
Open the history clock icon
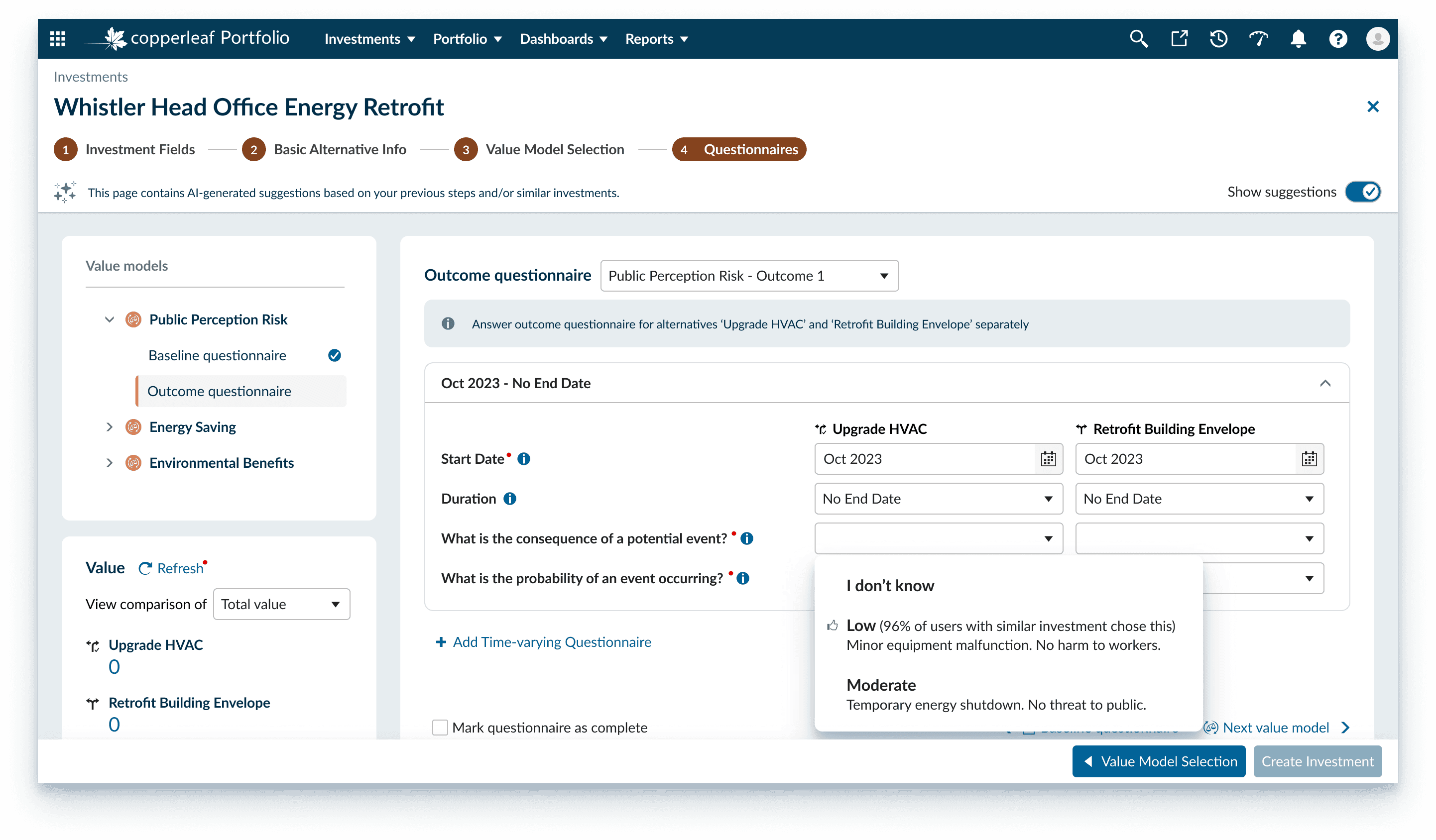pyautogui.click(x=1218, y=39)
